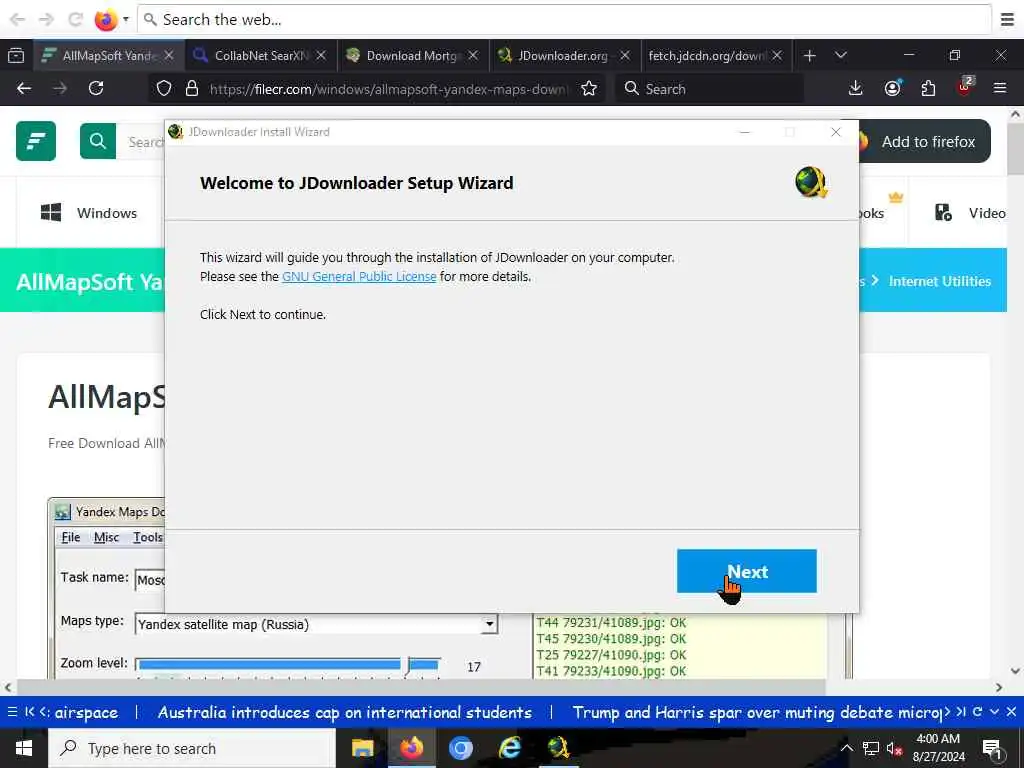Click the muted volume tray icon

pyautogui.click(x=894, y=749)
